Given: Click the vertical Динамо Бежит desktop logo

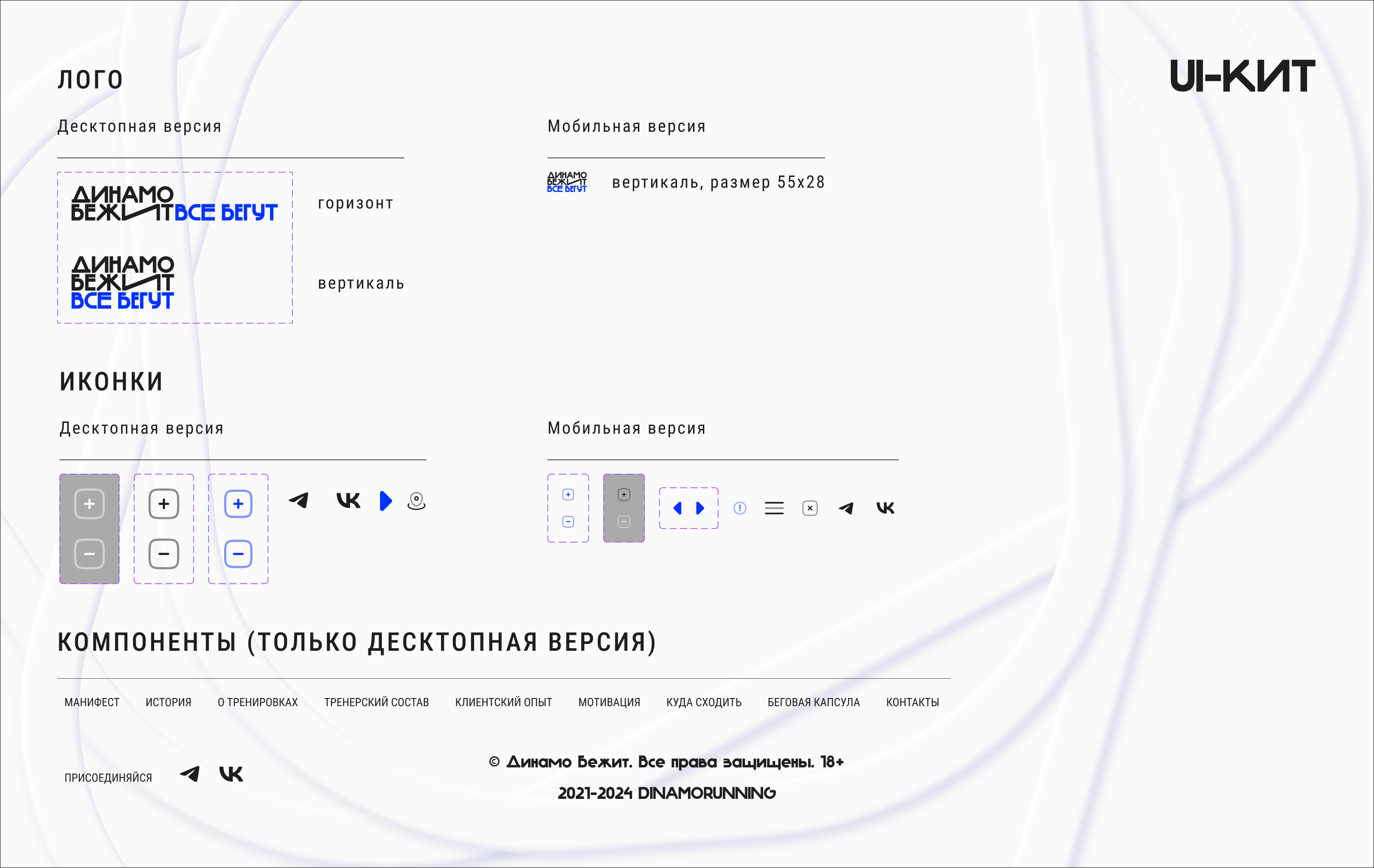Looking at the screenshot, I should 123,283.
